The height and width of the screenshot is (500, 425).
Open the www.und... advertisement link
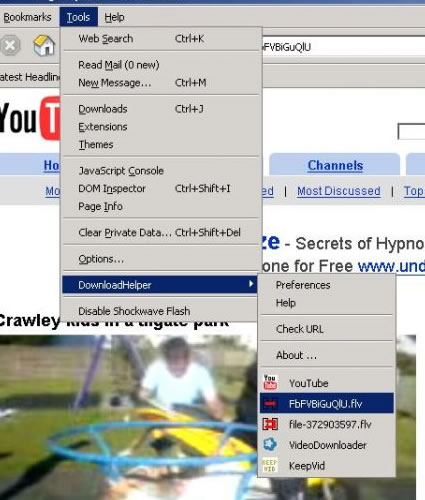[391, 266]
